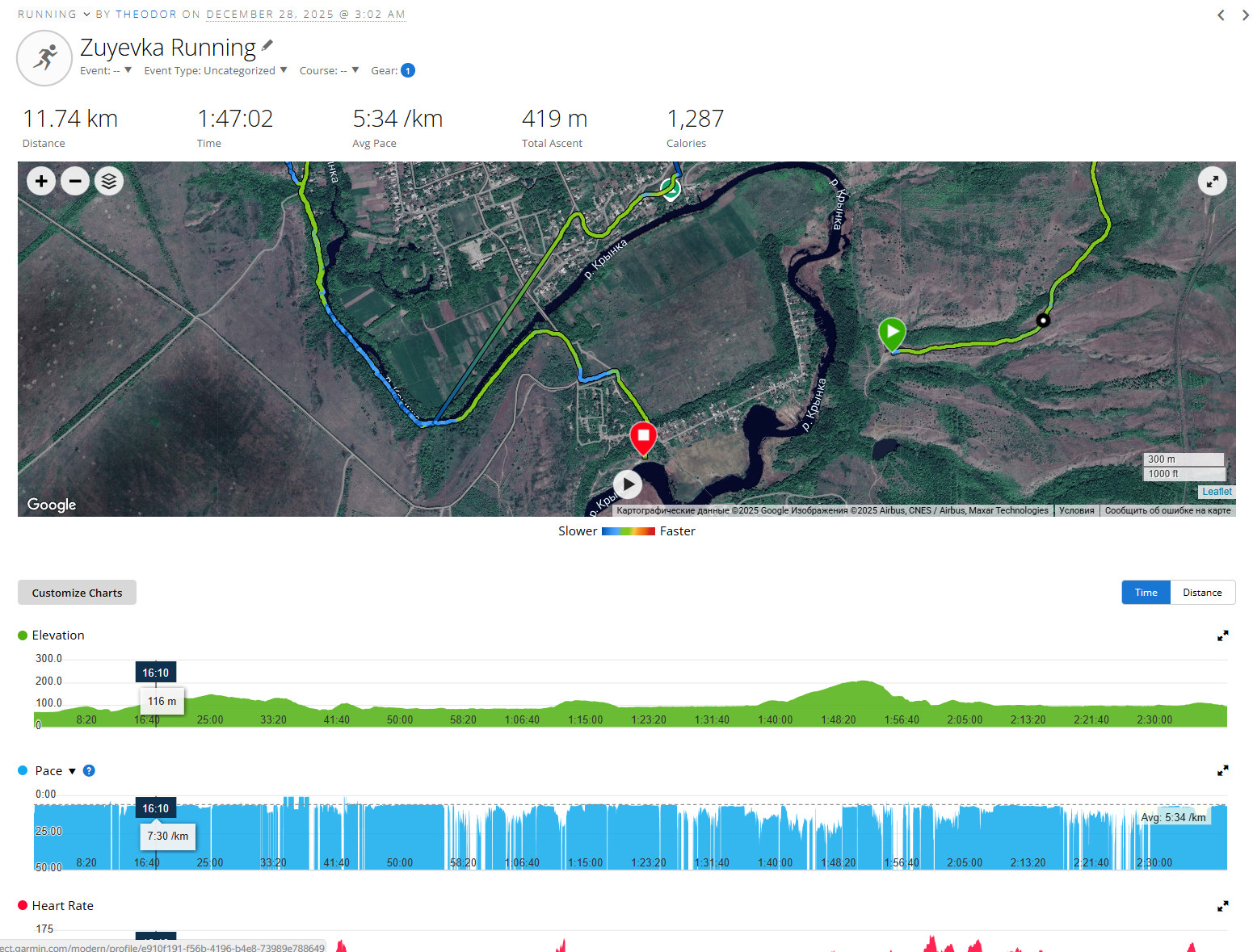Play the route animation on the map
This screenshot has width=1253, height=952.
point(628,484)
